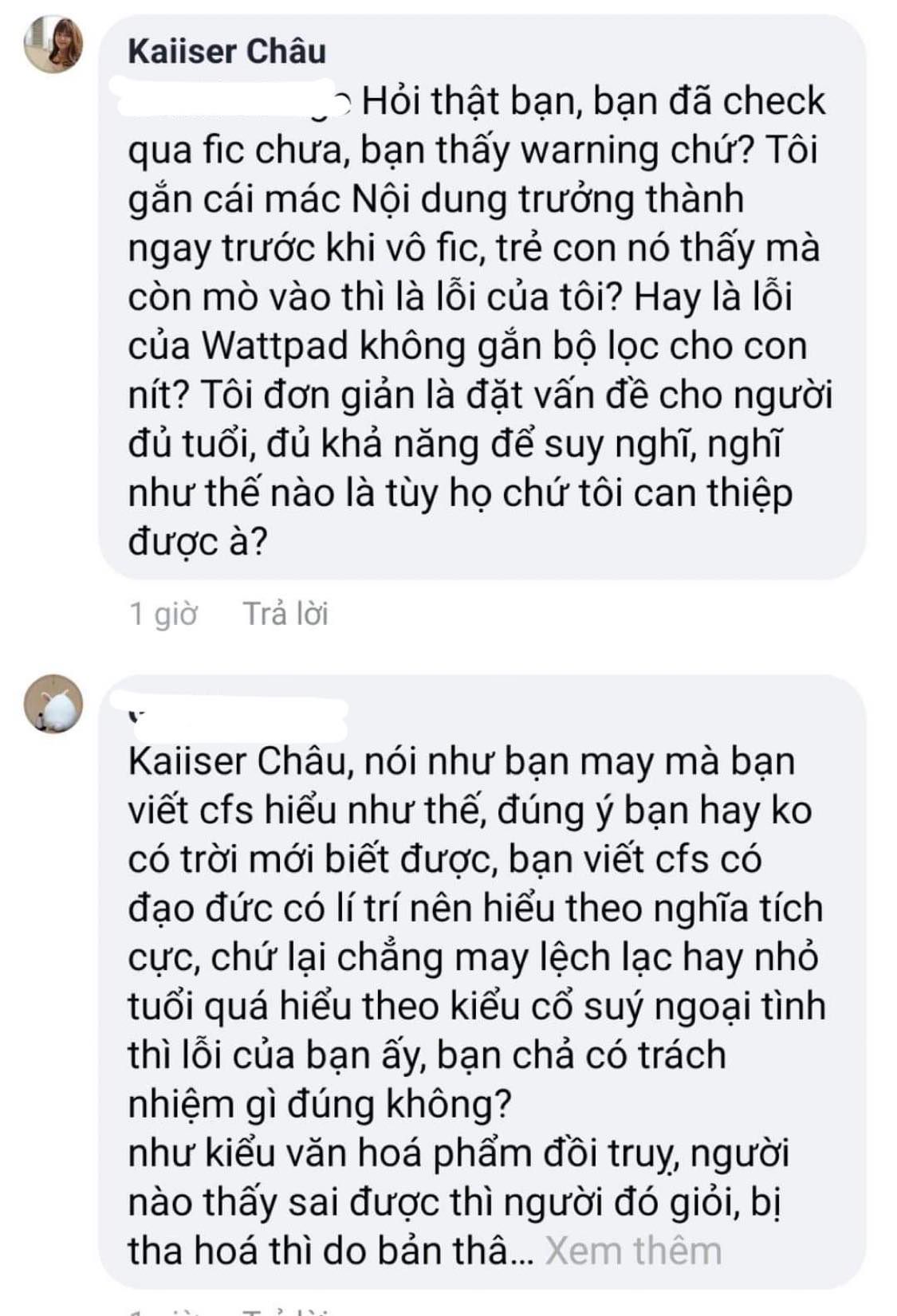897x1316 pixels.
Task: Click the cut-off timestamp below second comment
Action: click(163, 1311)
